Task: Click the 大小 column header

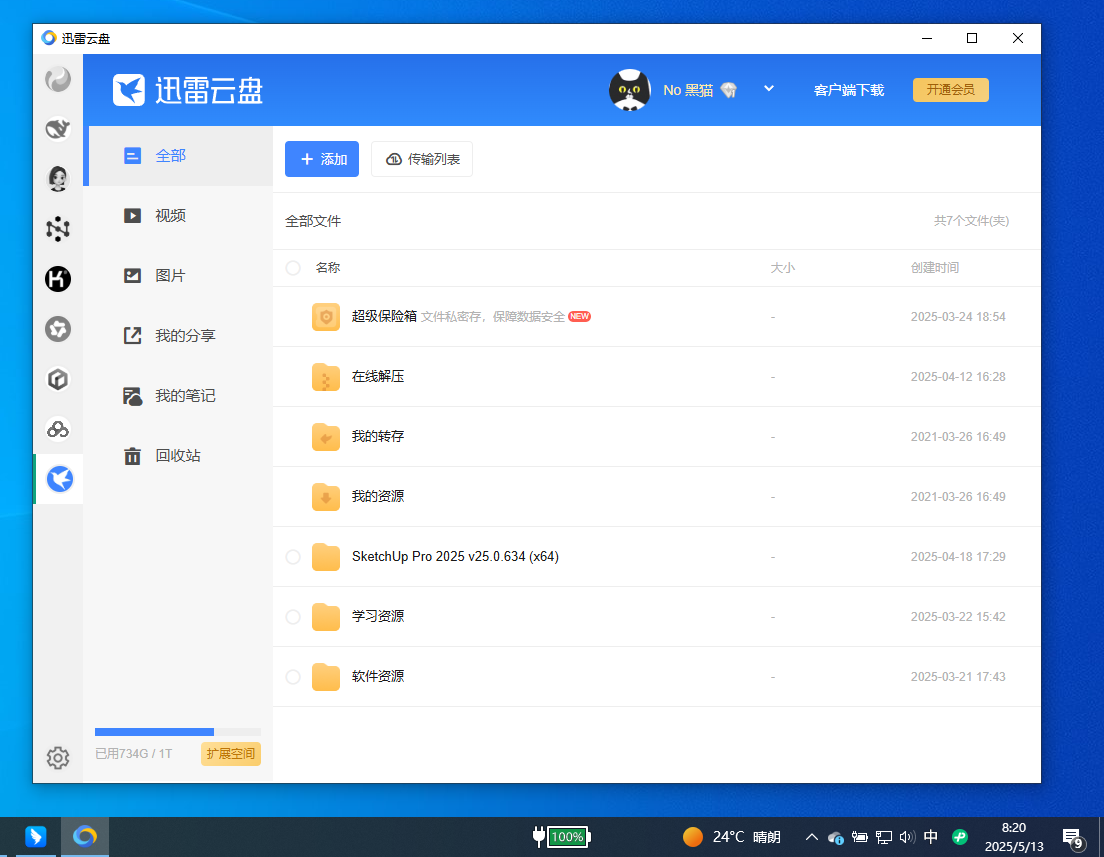Action: pos(783,268)
